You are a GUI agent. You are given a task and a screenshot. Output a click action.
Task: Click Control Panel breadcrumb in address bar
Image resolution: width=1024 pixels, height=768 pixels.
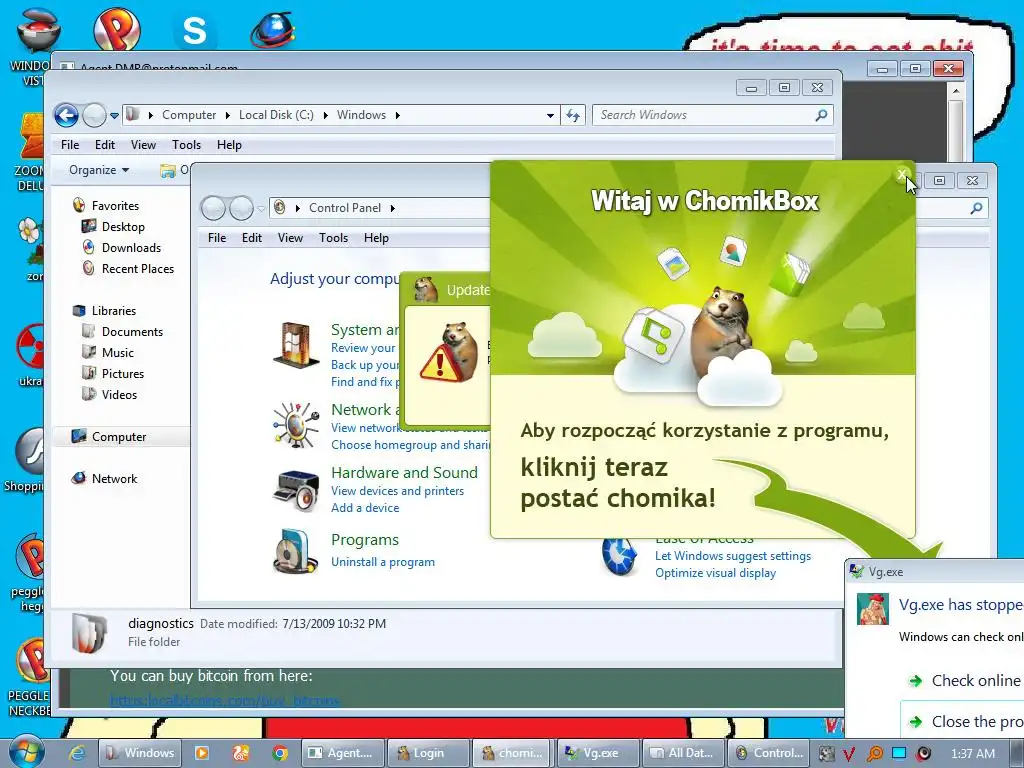coord(345,208)
